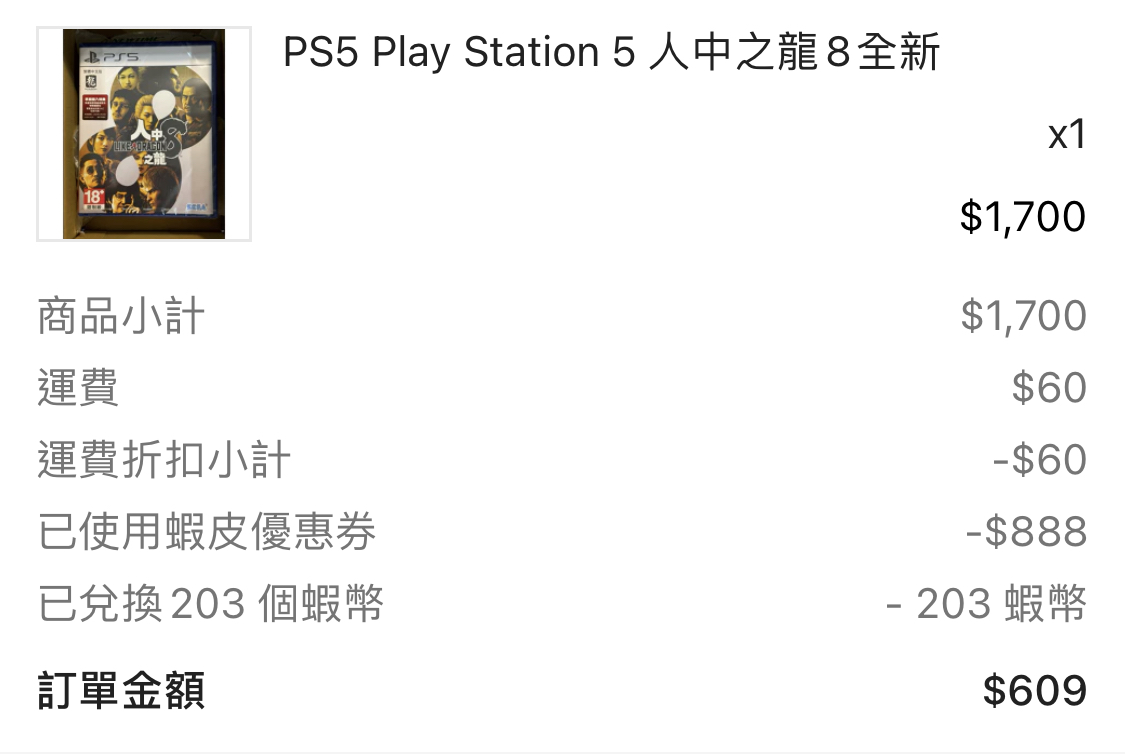The height and width of the screenshot is (754, 1125).
Task: Open the 人中之龍8 product thumbnail
Action: 143,134
